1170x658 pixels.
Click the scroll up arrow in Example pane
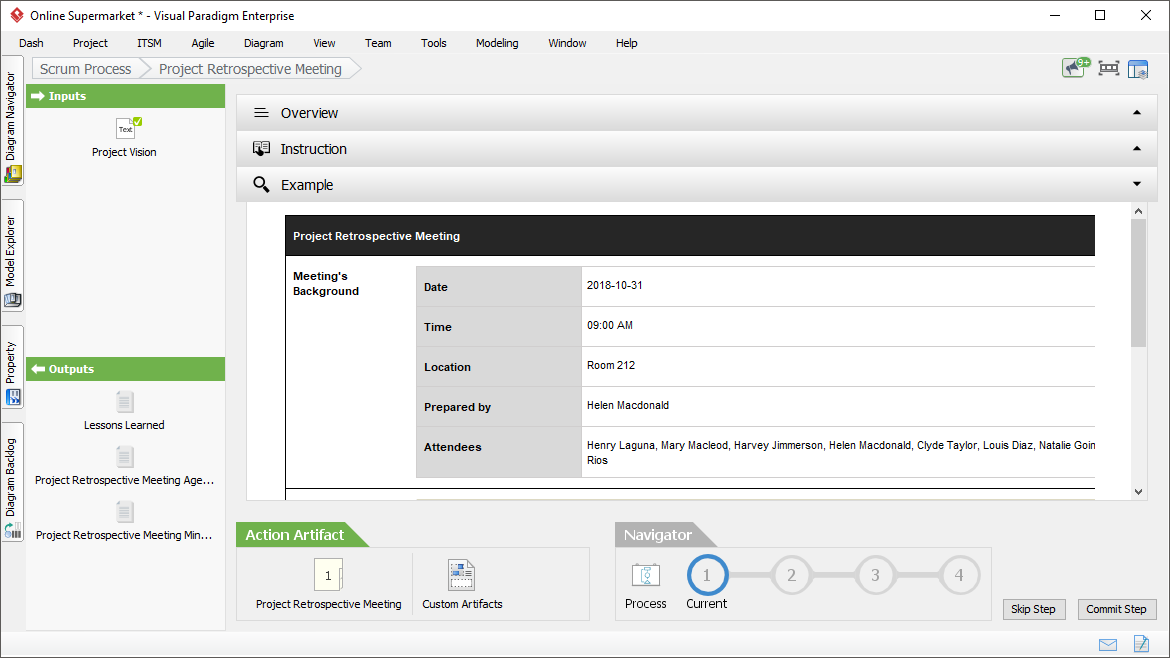1138,211
